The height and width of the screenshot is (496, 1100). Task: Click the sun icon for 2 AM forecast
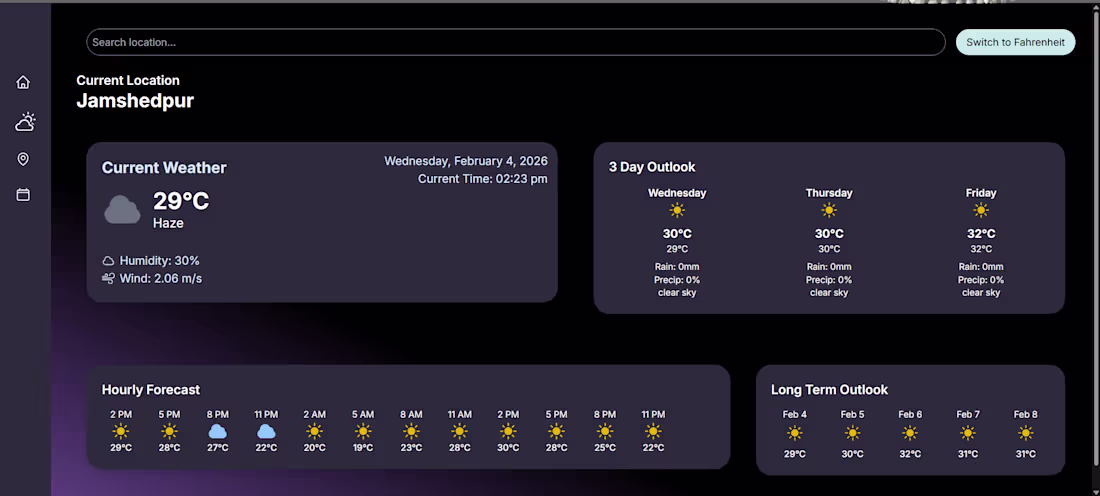[x=314, y=431]
